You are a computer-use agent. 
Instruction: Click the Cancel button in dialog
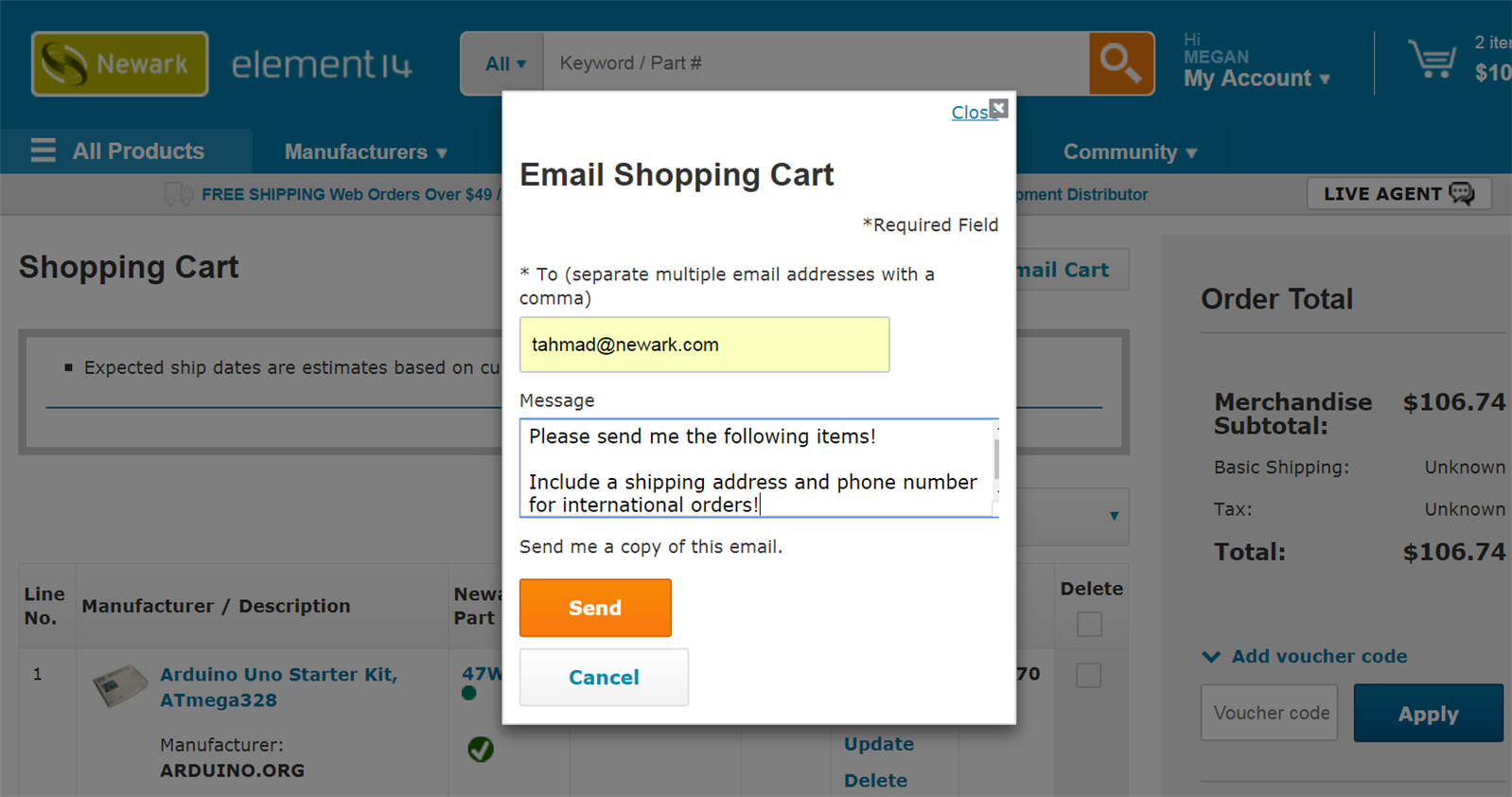604,677
